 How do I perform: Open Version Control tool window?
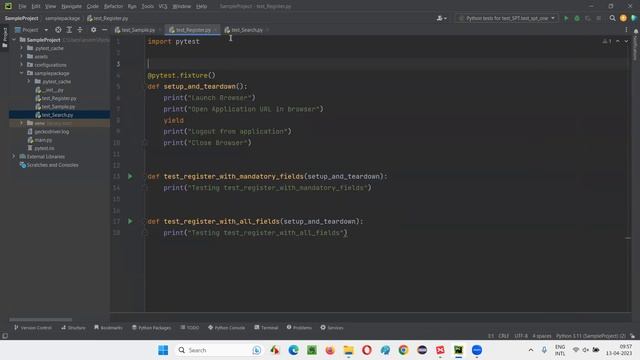tap(33, 328)
